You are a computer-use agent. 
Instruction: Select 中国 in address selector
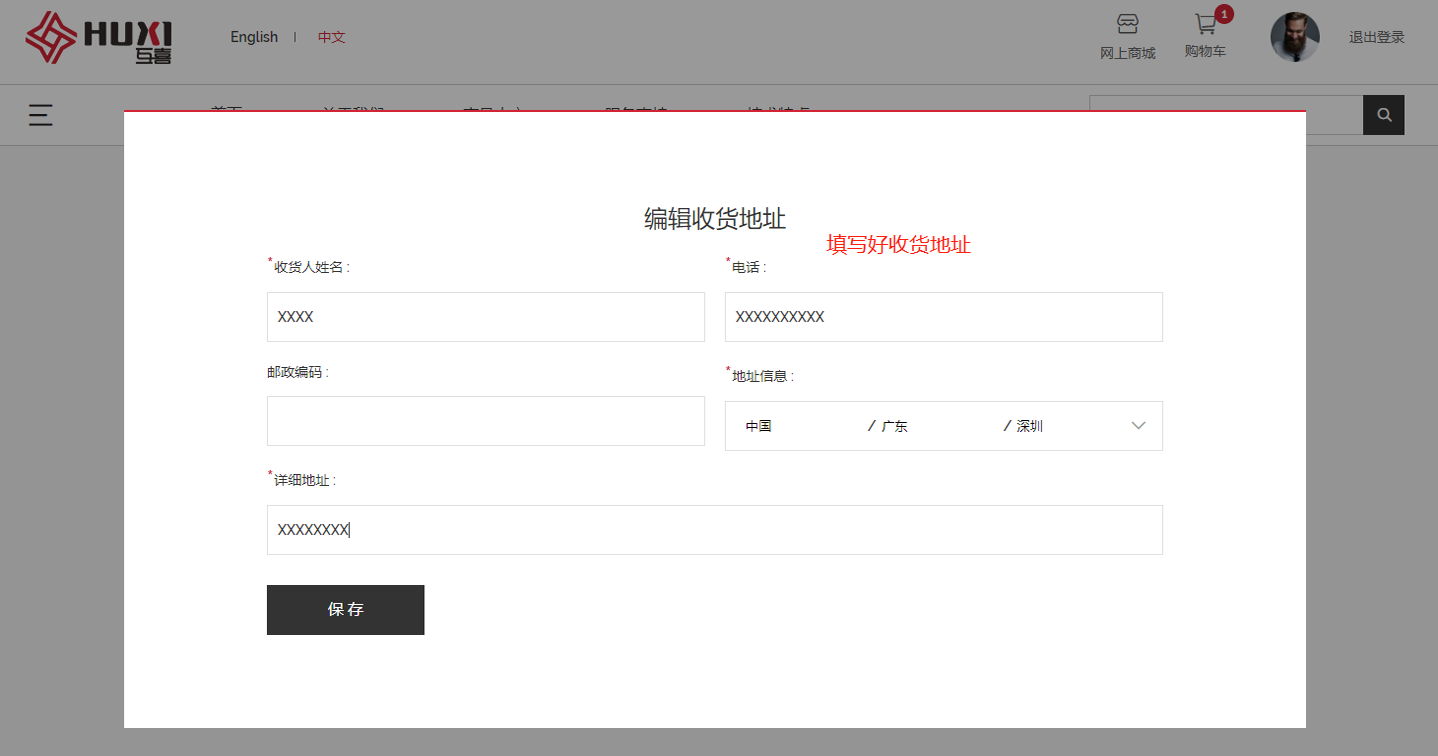pos(758,426)
